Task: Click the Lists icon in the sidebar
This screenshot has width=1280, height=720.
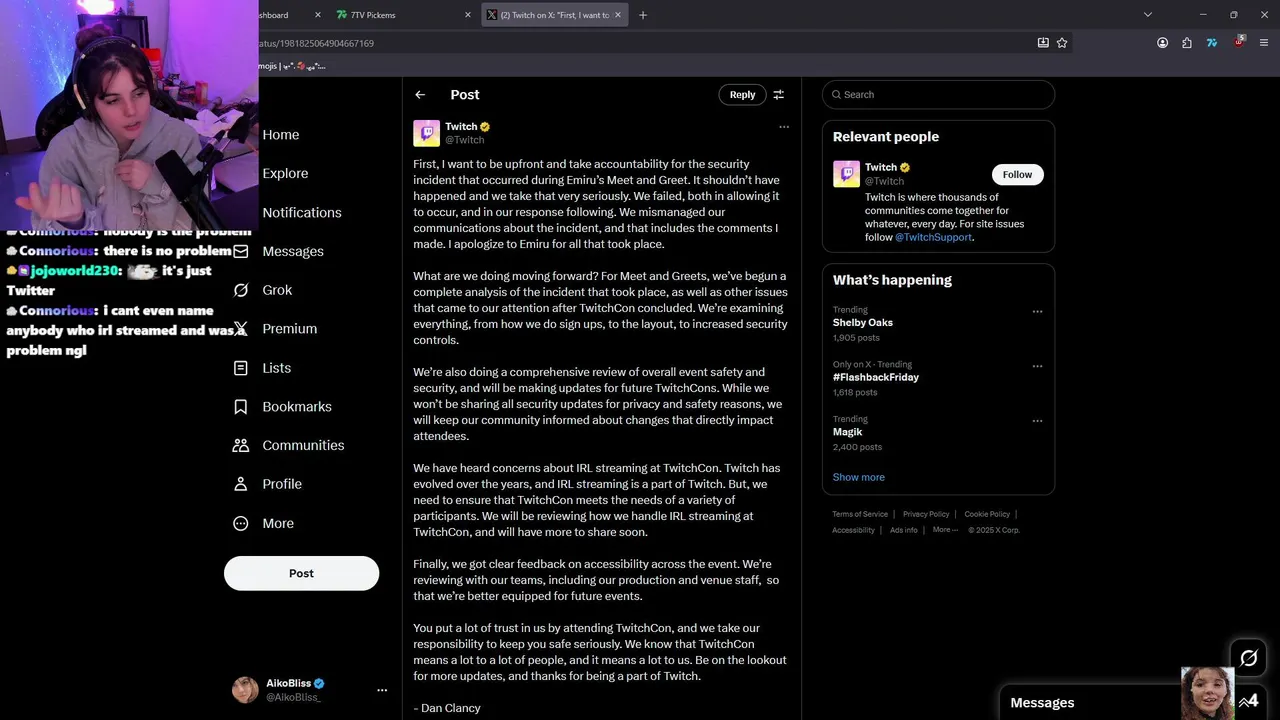Action: coord(240,368)
